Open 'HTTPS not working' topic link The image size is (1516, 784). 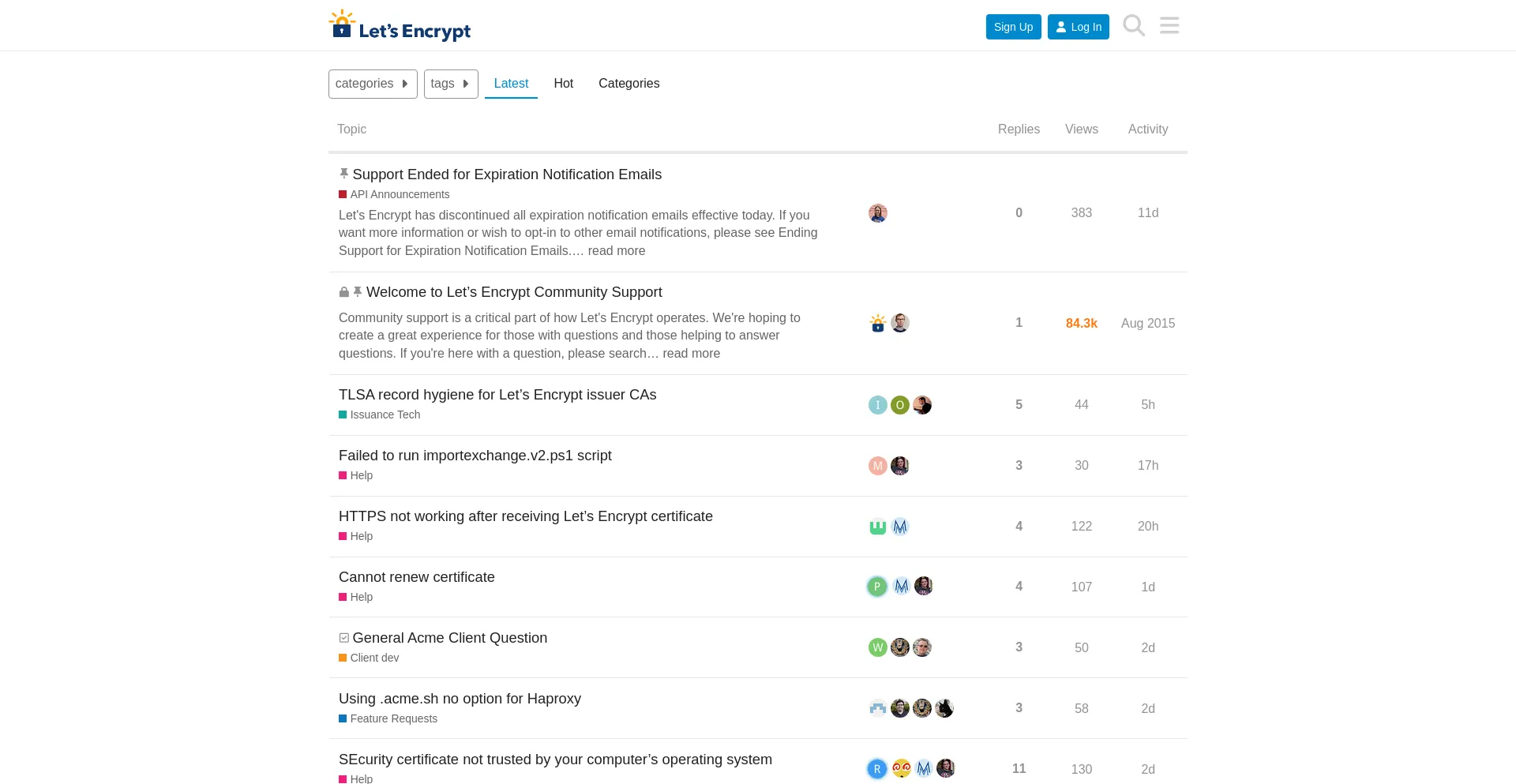pos(525,516)
